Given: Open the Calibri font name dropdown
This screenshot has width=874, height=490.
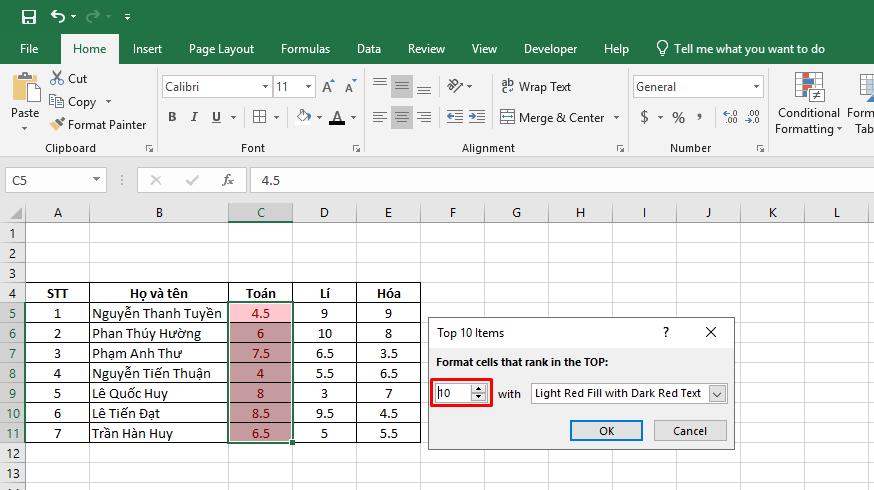Looking at the screenshot, I should tap(265, 87).
